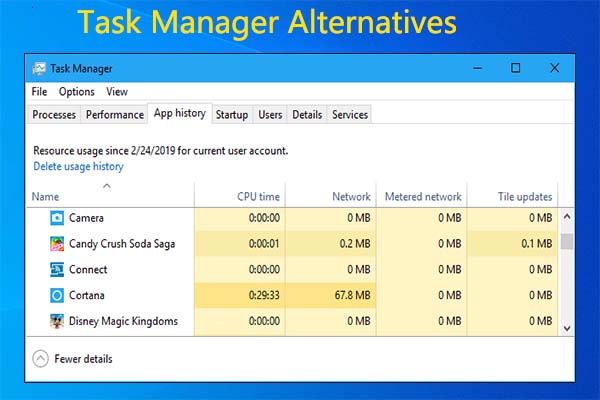Maximize the Task Manager window
Image resolution: width=600 pixels, height=400 pixels.
coord(515,68)
